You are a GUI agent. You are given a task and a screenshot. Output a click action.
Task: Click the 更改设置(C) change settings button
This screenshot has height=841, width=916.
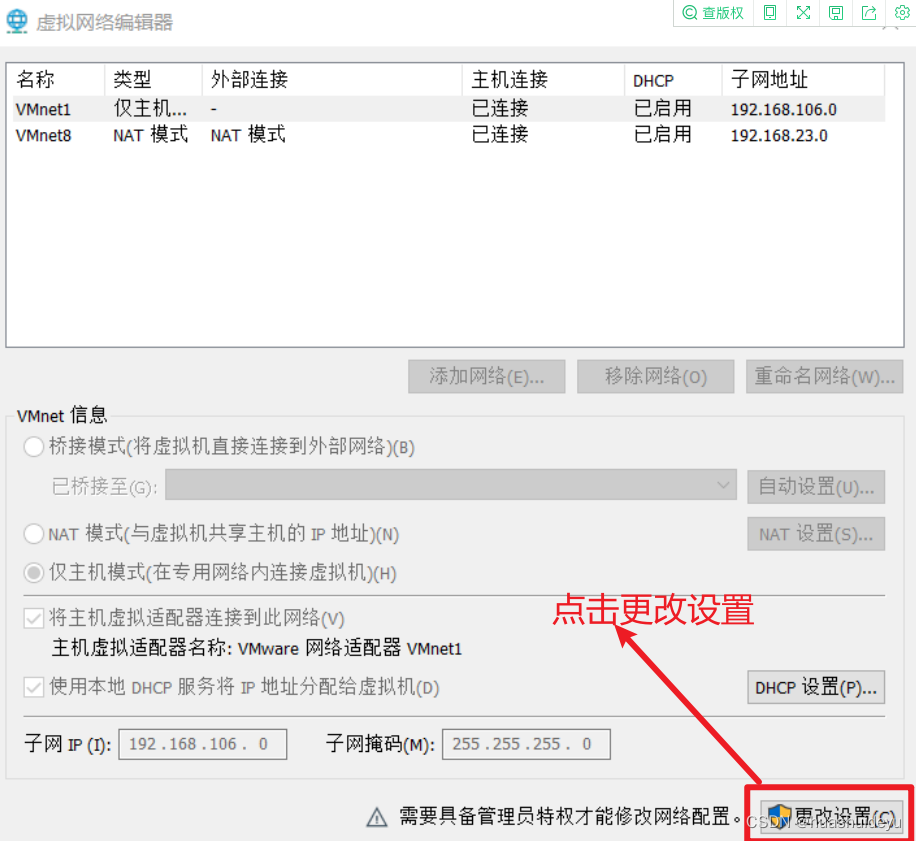(x=831, y=816)
